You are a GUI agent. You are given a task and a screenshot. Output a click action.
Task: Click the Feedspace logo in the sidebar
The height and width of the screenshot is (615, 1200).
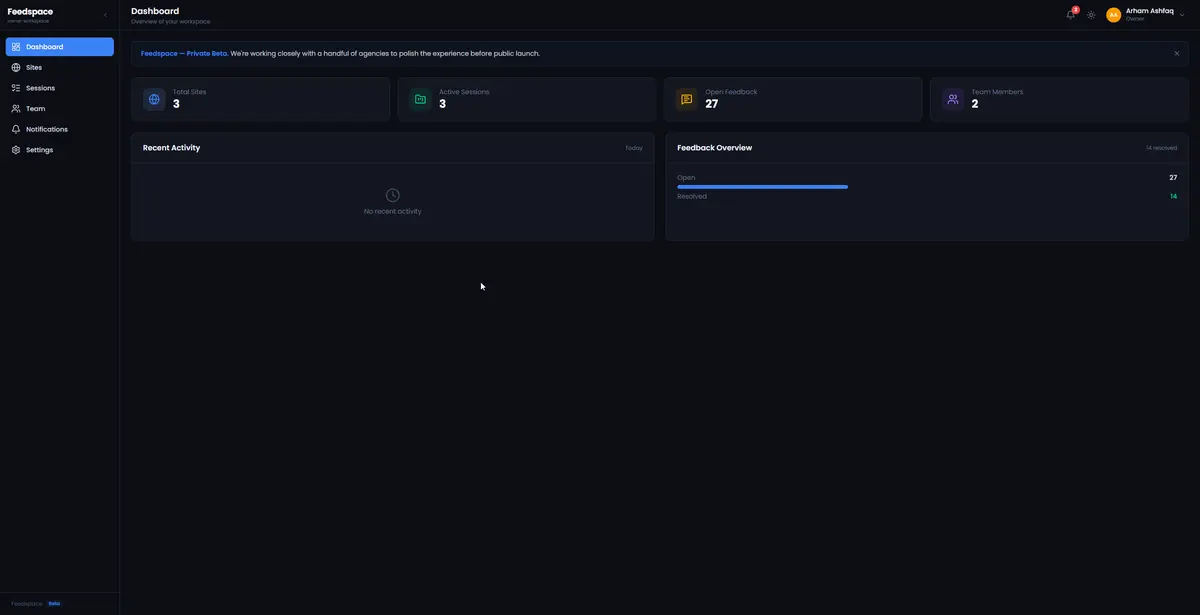(x=30, y=12)
